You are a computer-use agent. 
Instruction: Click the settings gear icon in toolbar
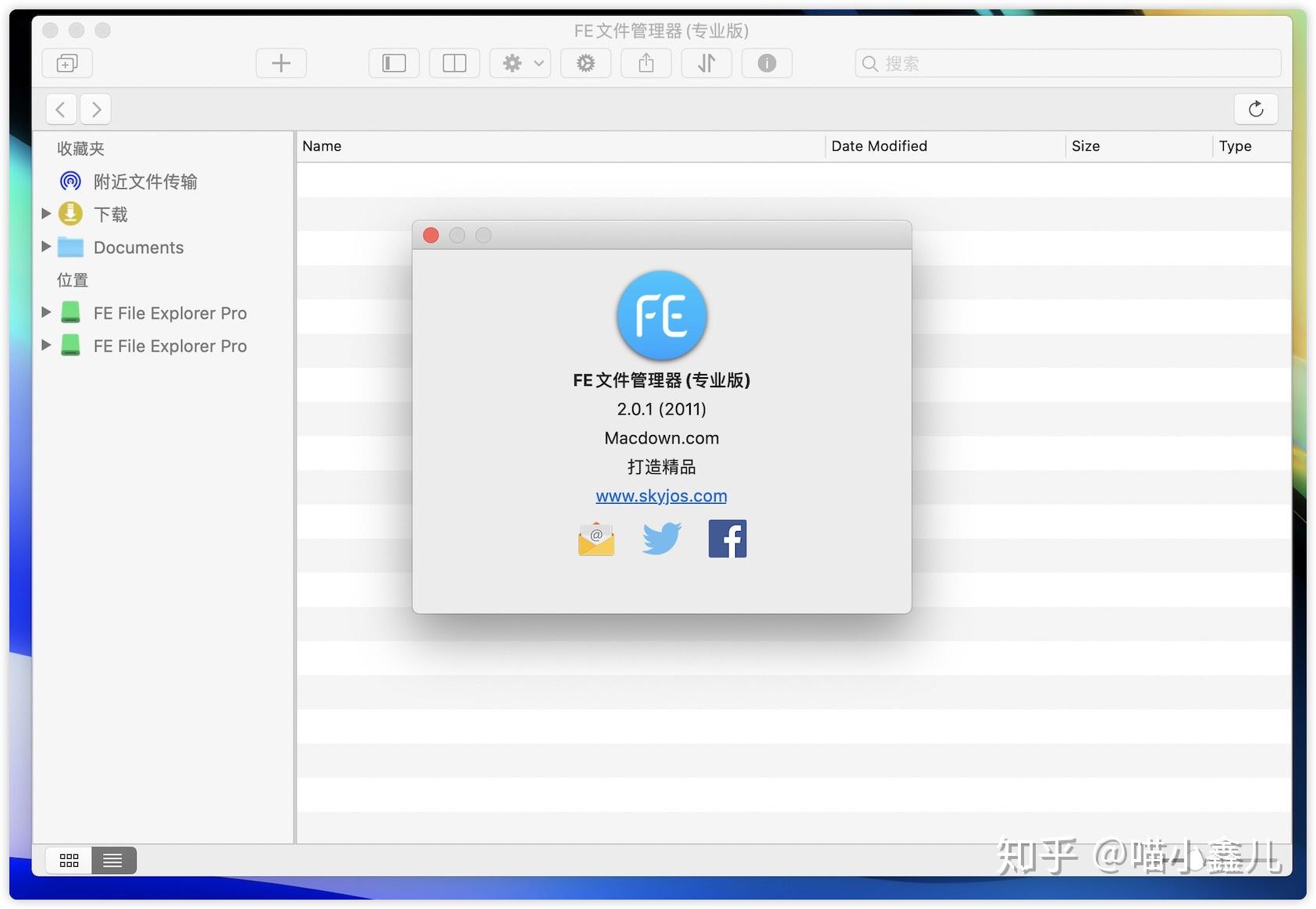[585, 63]
